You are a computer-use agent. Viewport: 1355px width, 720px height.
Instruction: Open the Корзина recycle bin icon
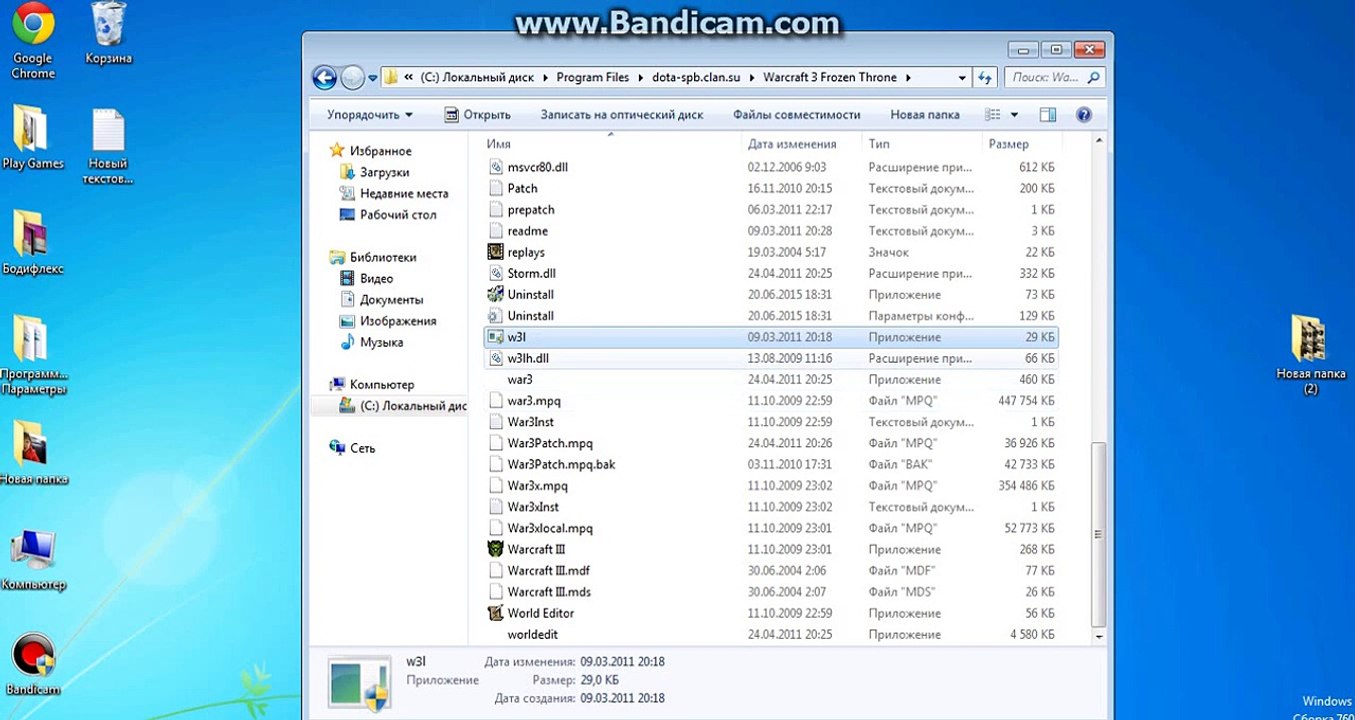point(108,34)
